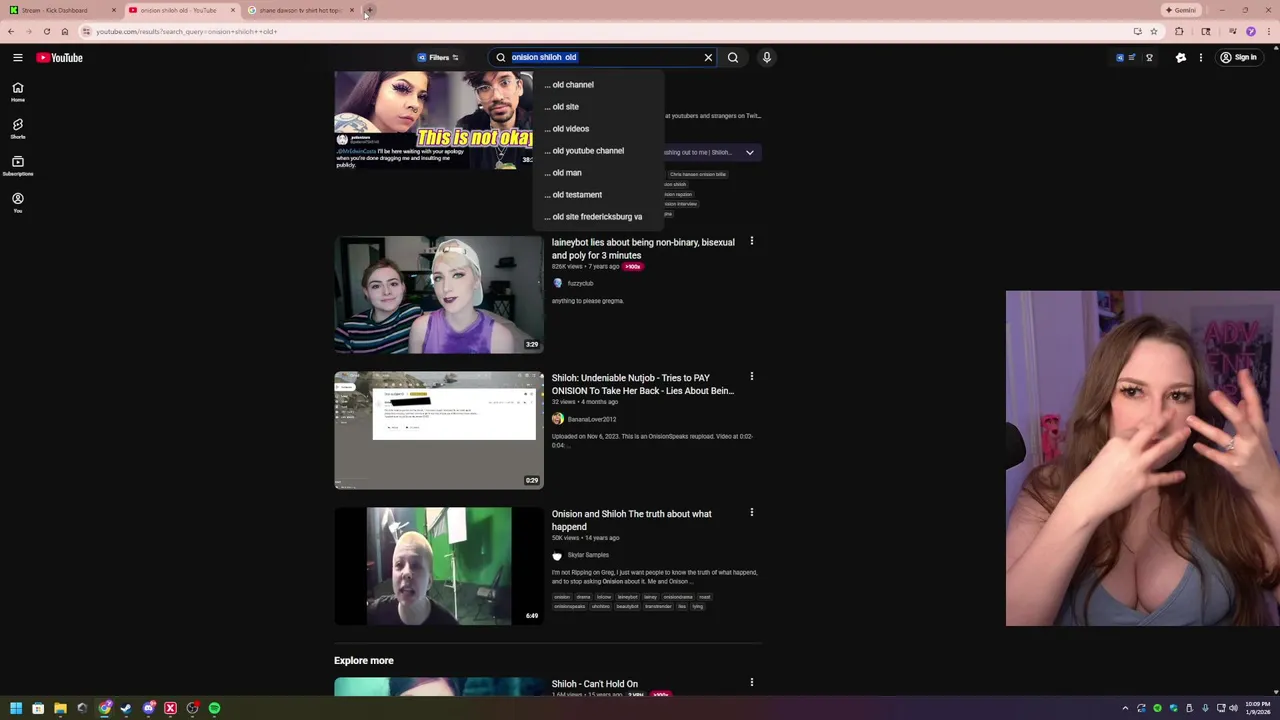Open "Shiloh - Can't Hold On" video title
The image size is (1280, 720).
click(x=595, y=684)
